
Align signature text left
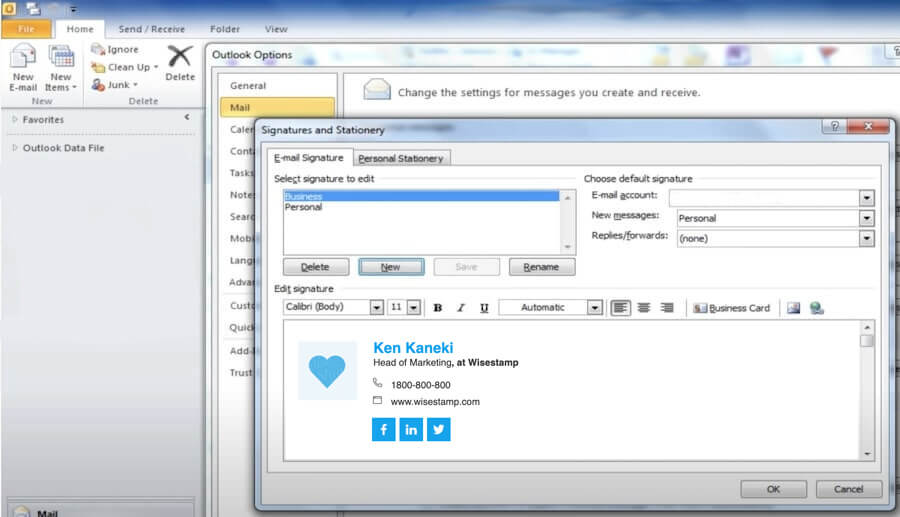(620, 308)
